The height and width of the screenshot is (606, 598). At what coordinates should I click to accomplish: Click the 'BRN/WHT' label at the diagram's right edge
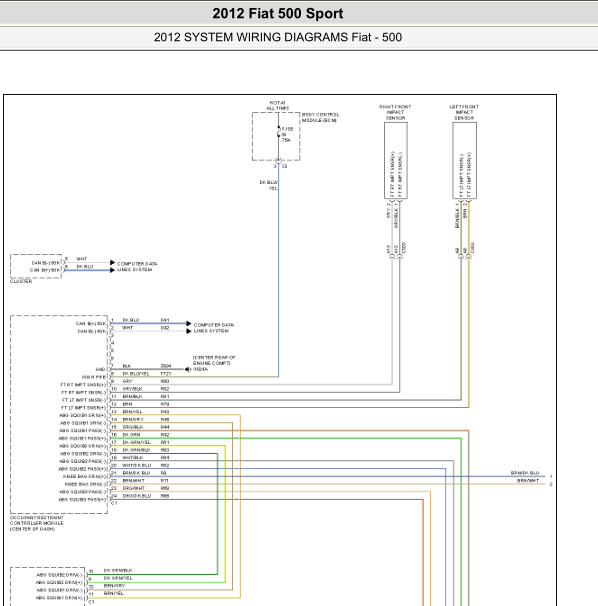click(x=528, y=481)
